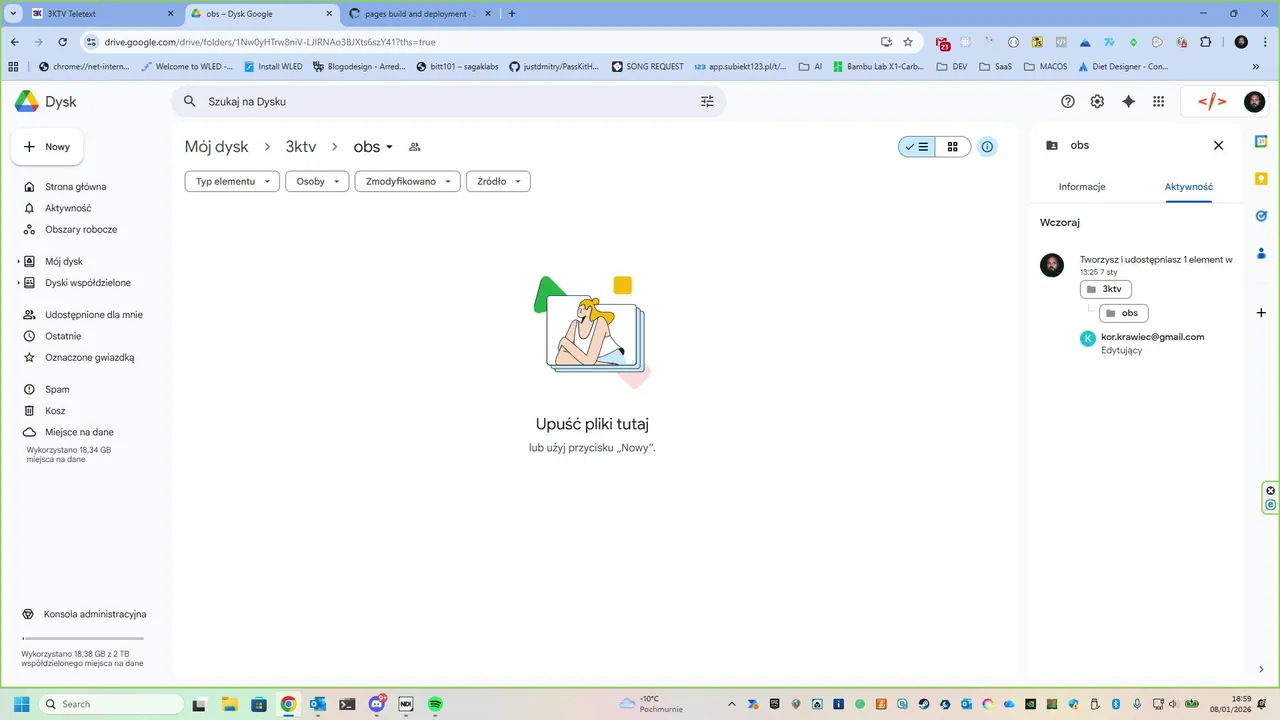Viewport: 1280px width, 720px height.
Task: Open Outlook from the Windows taskbar
Action: pos(317,704)
